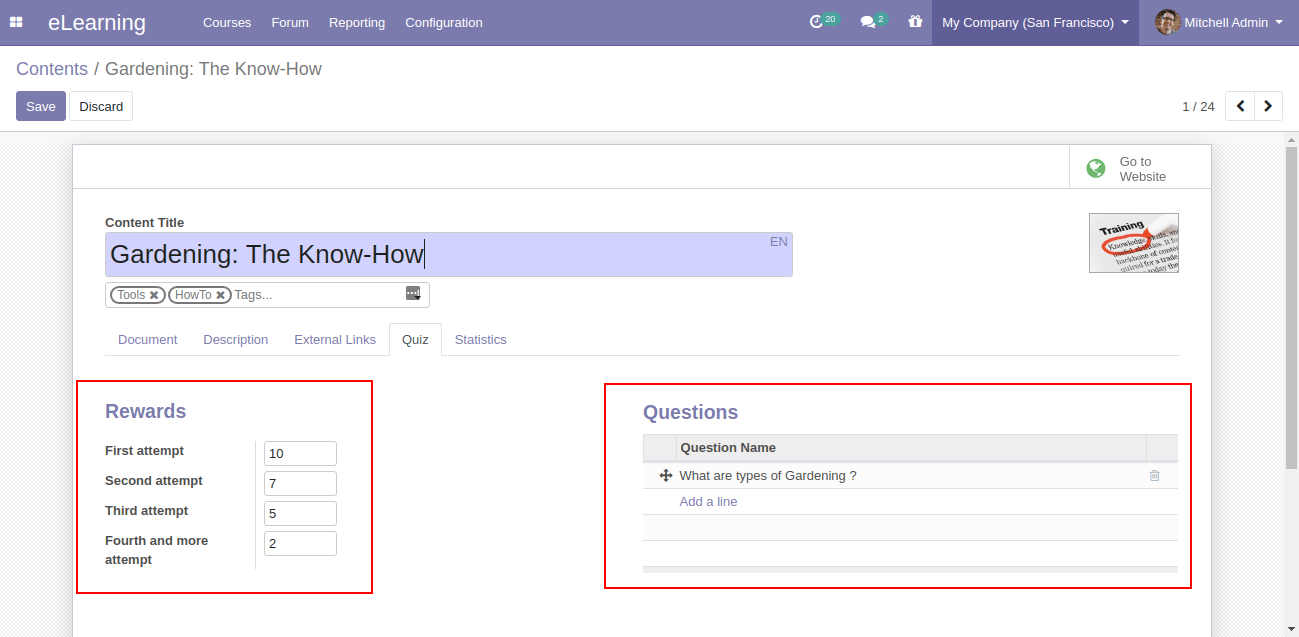Click Second attempt reward field
The height and width of the screenshot is (637, 1299).
[300, 483]
